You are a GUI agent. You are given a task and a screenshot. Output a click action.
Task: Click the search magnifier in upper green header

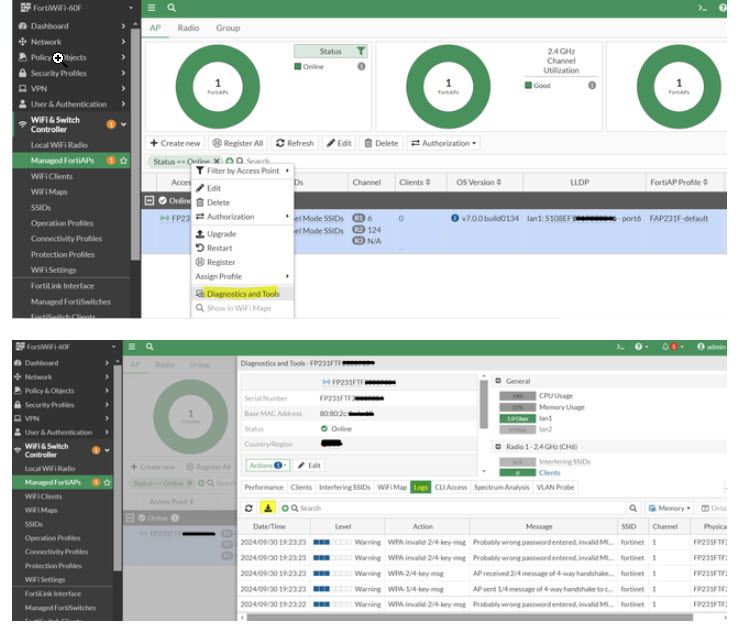172,8
